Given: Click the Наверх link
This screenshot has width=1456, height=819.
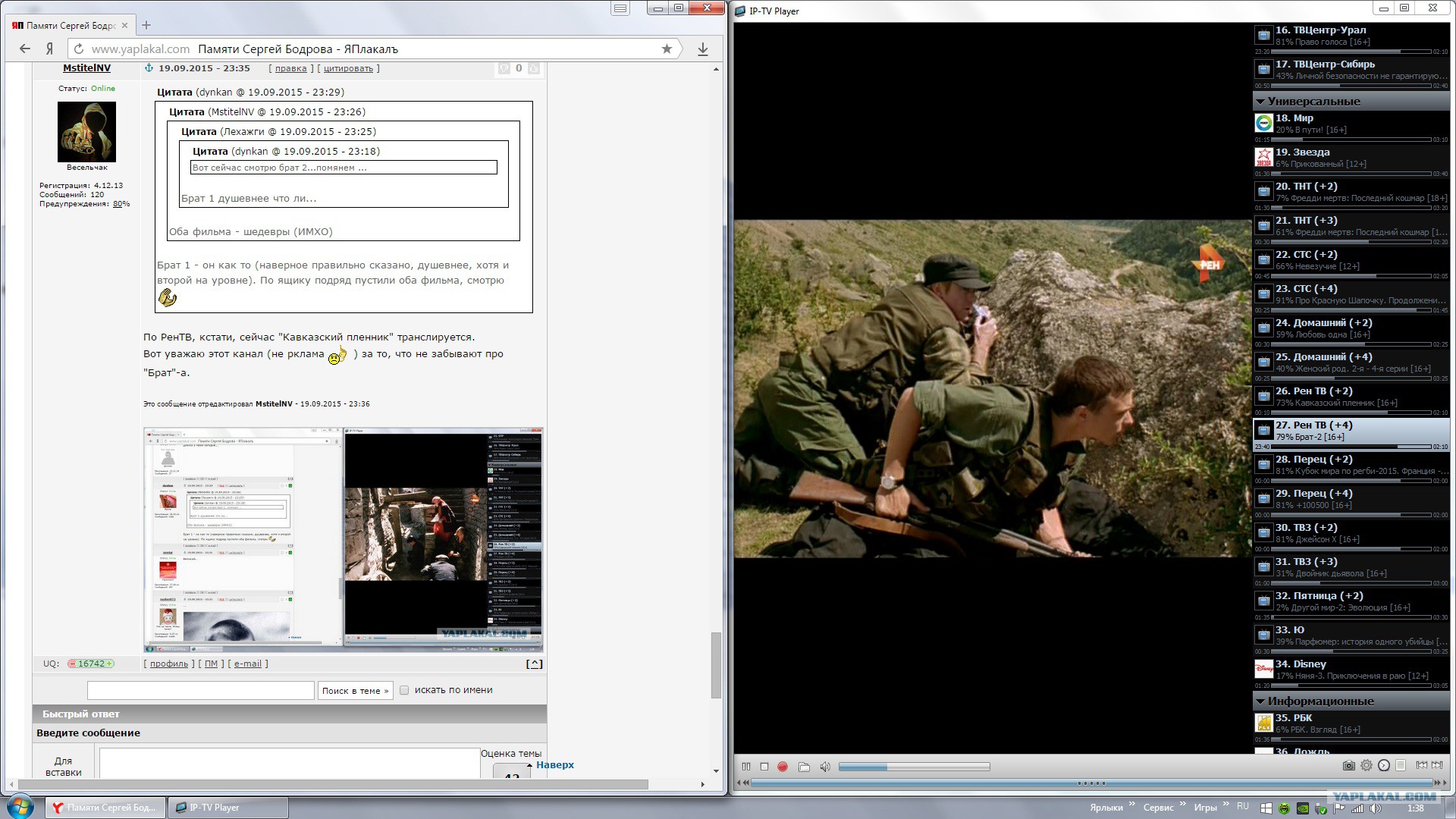Looking at the screenshot, I should click(x=555, y=764).
